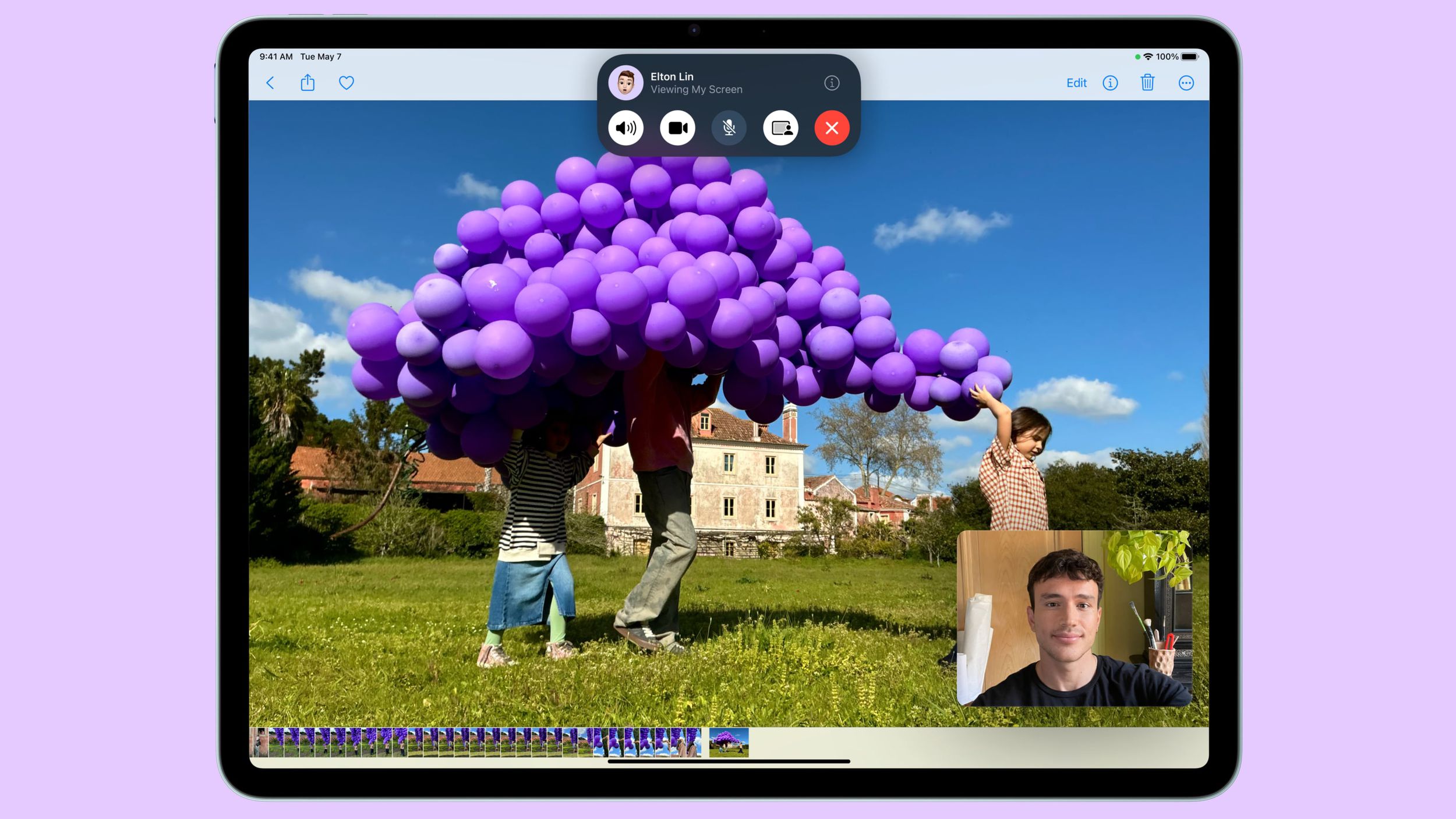Open the call info icon beside Elton Lin

tap(832, 83)
